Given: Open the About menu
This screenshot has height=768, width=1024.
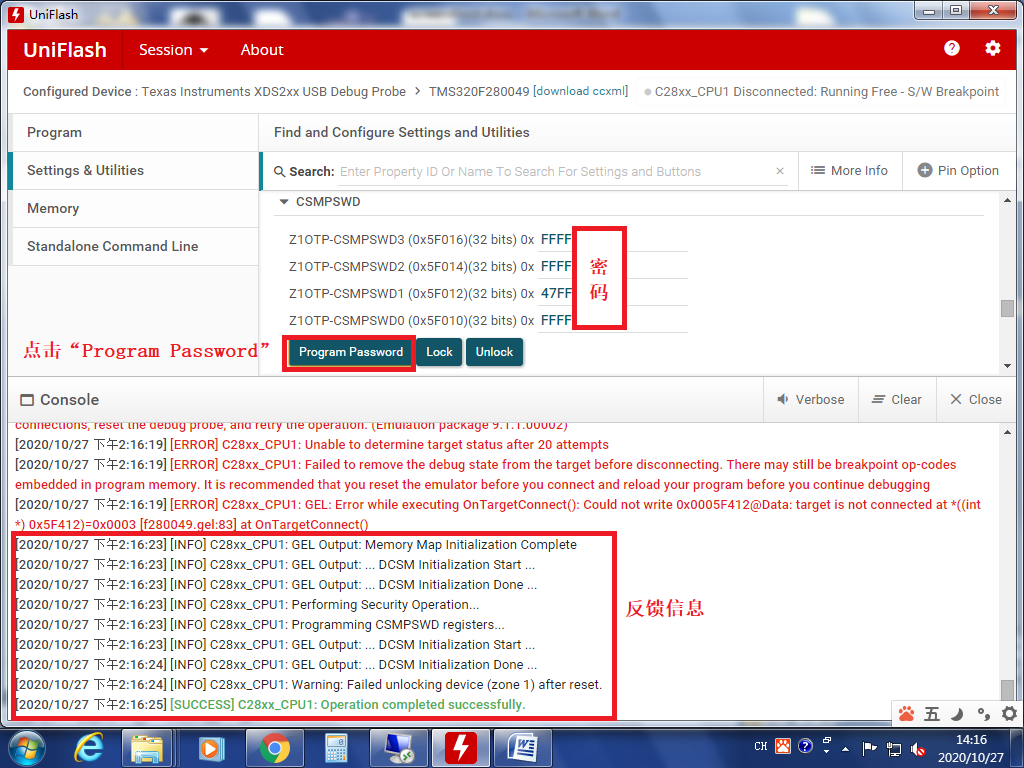Looking at the screenshot, I should [x=262, y=50].
